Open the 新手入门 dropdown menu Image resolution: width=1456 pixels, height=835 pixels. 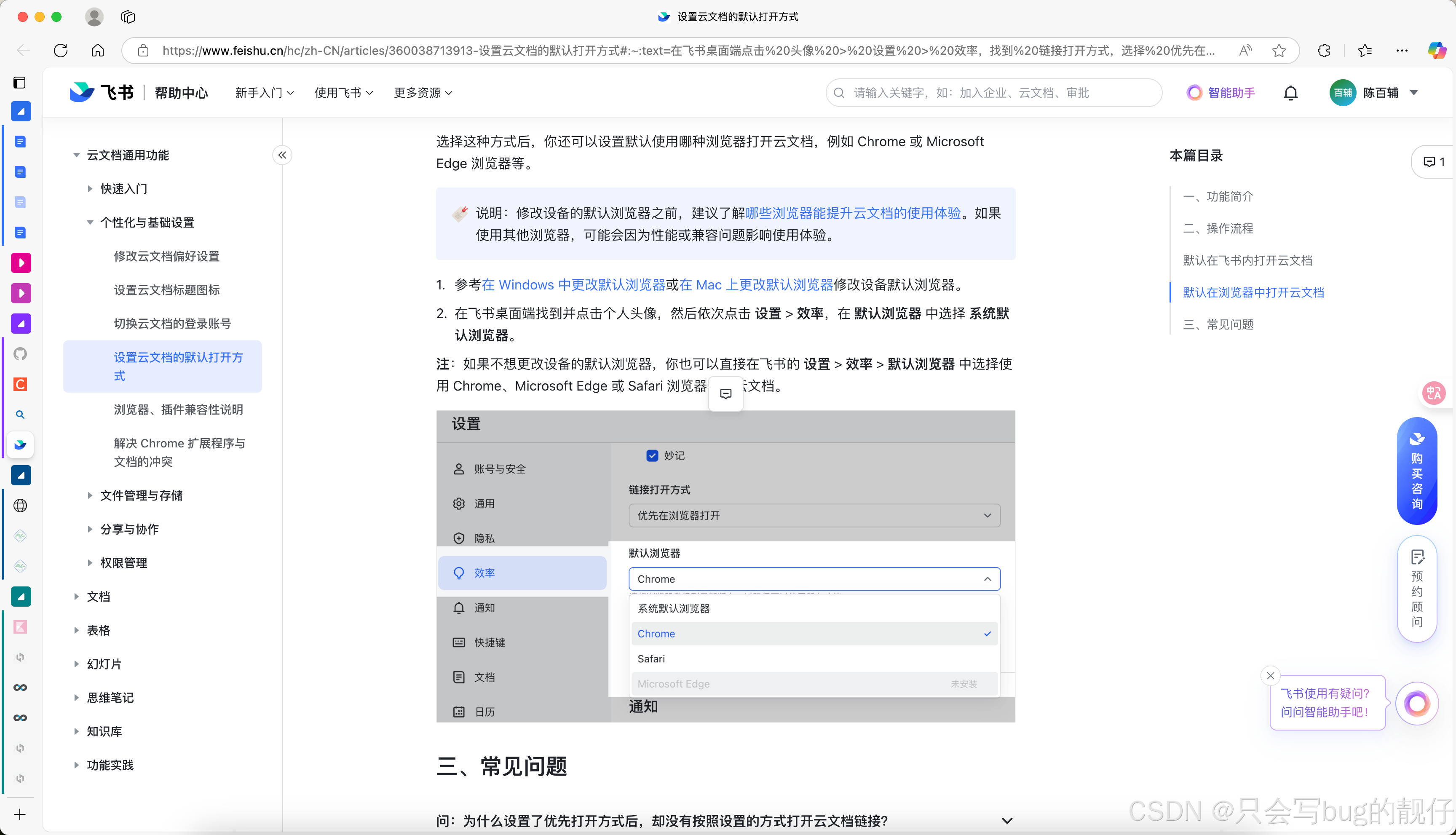pos(264,93)
